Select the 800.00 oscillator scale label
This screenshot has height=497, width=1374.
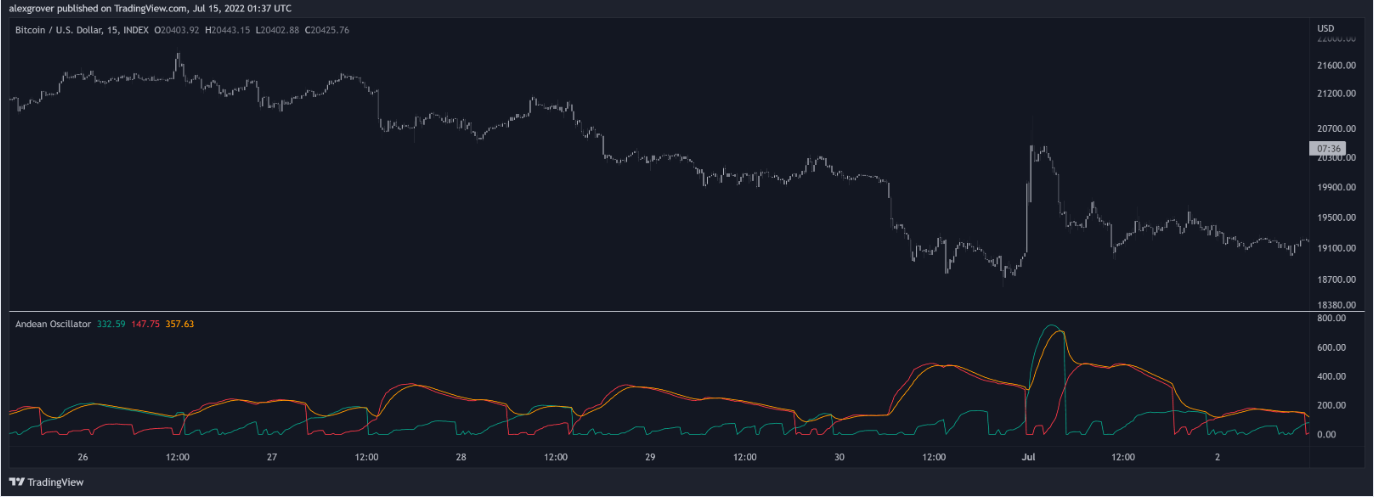[1332, 319]
